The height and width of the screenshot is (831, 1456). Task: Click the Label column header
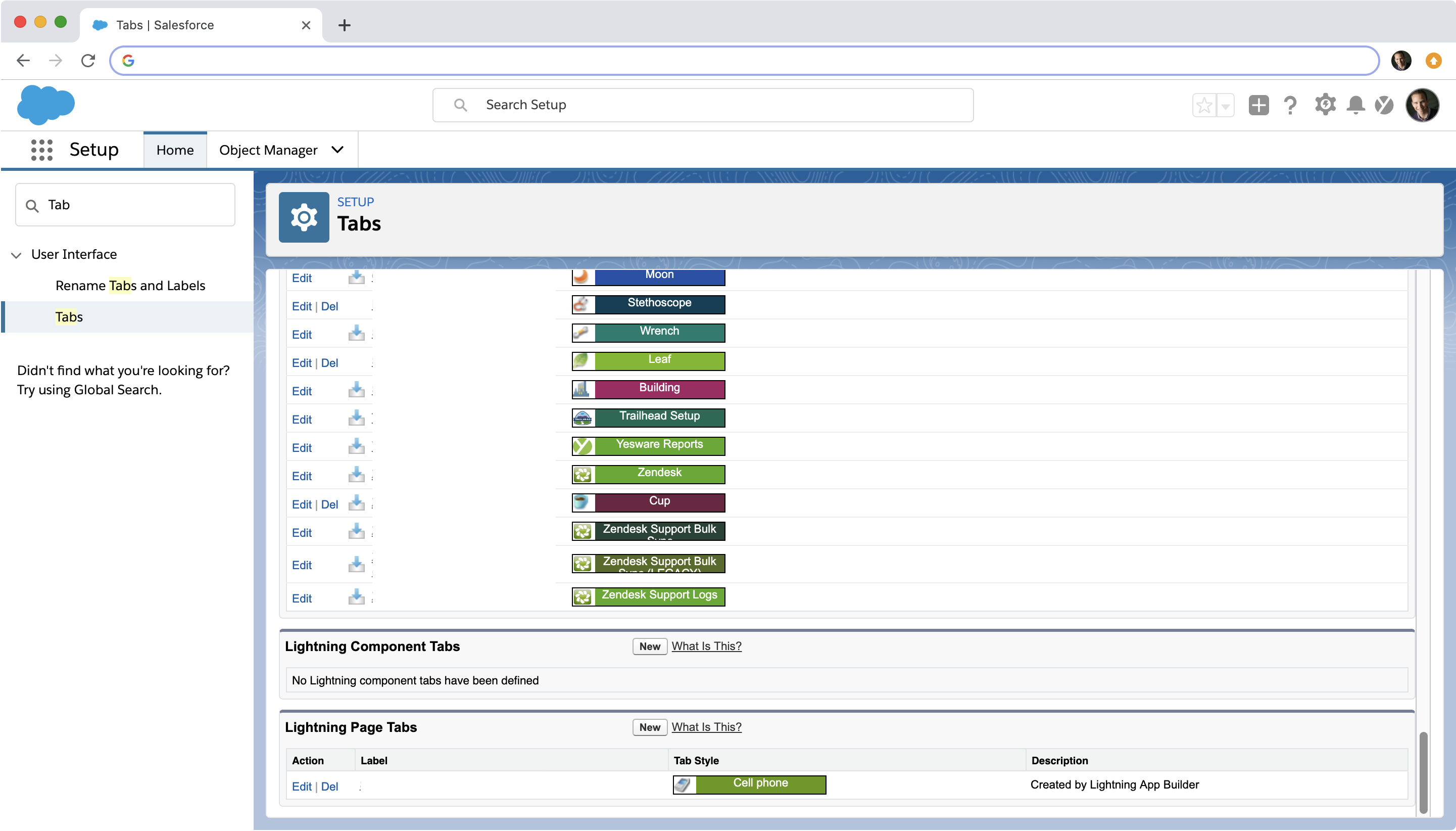(x=373, y=761)
